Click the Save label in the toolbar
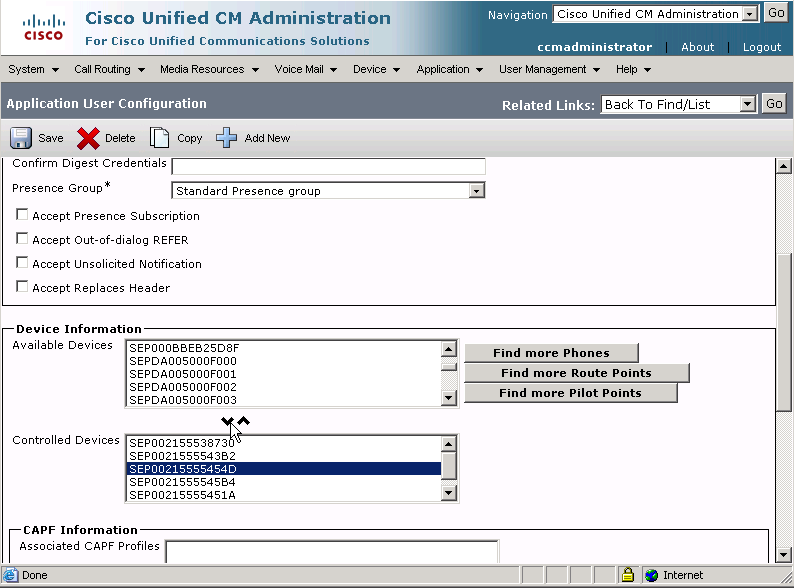 pyautogui.click(x=51, y=138)
